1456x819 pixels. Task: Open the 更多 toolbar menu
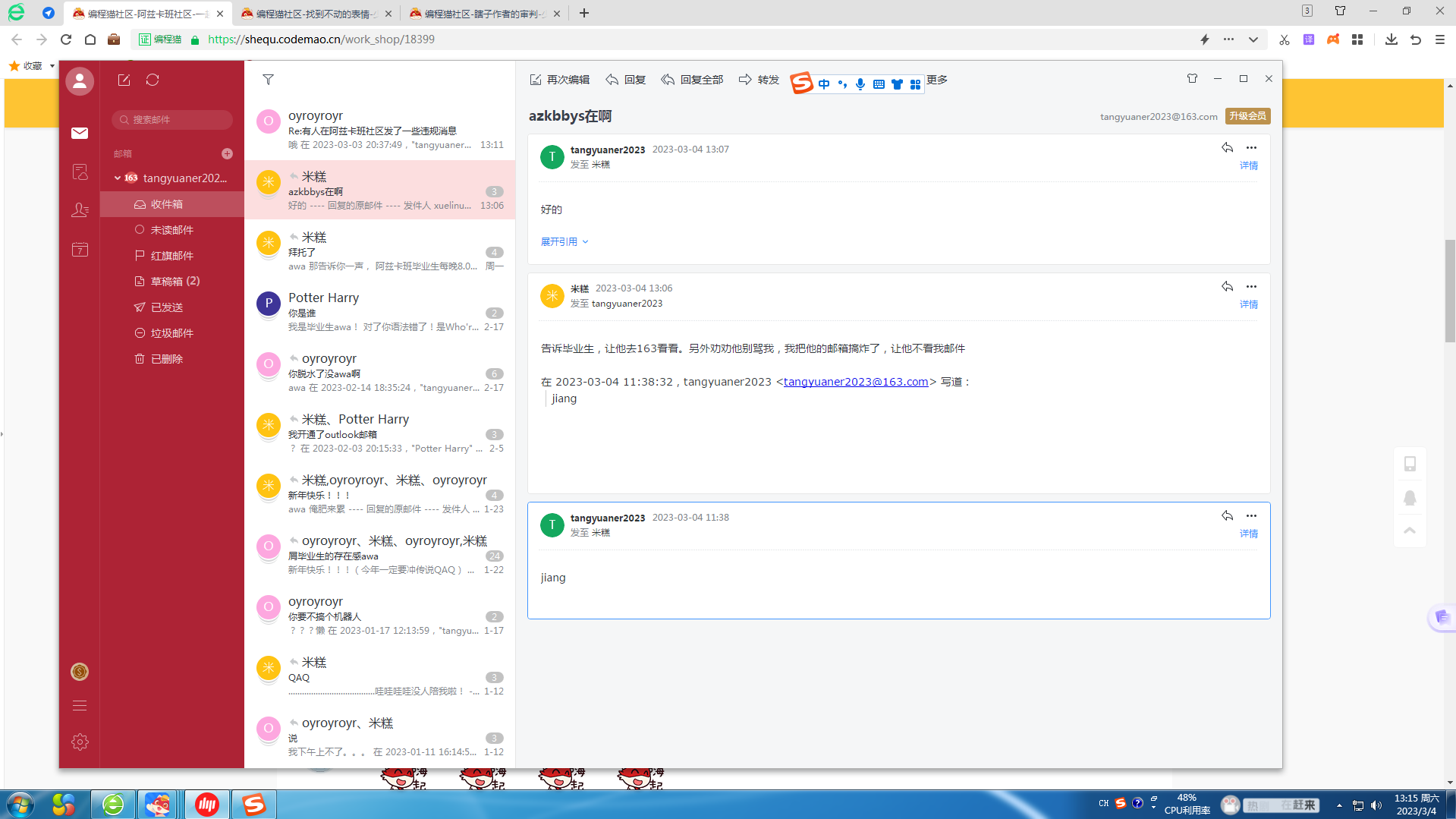[x=937, y=80]
